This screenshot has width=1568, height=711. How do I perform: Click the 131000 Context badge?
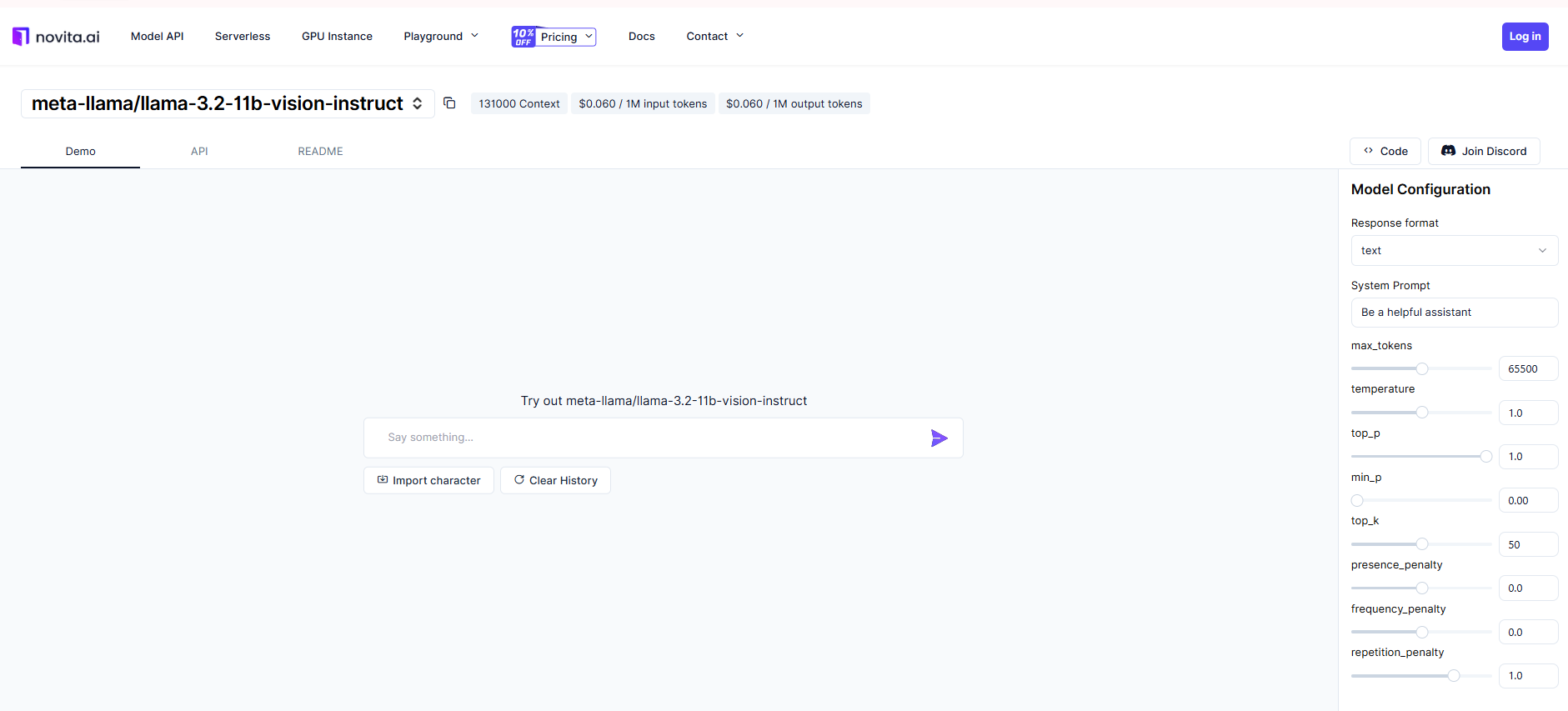[x=519, y=104]
